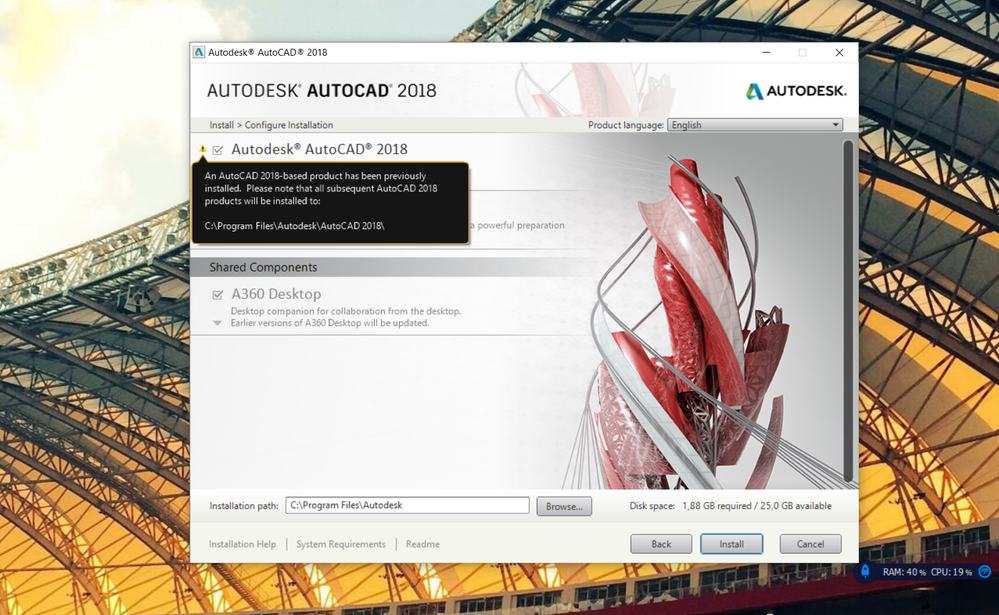Click the blue rocket icon in the system overlay
The height and width of the screenshot is (615, 999).
865,571
